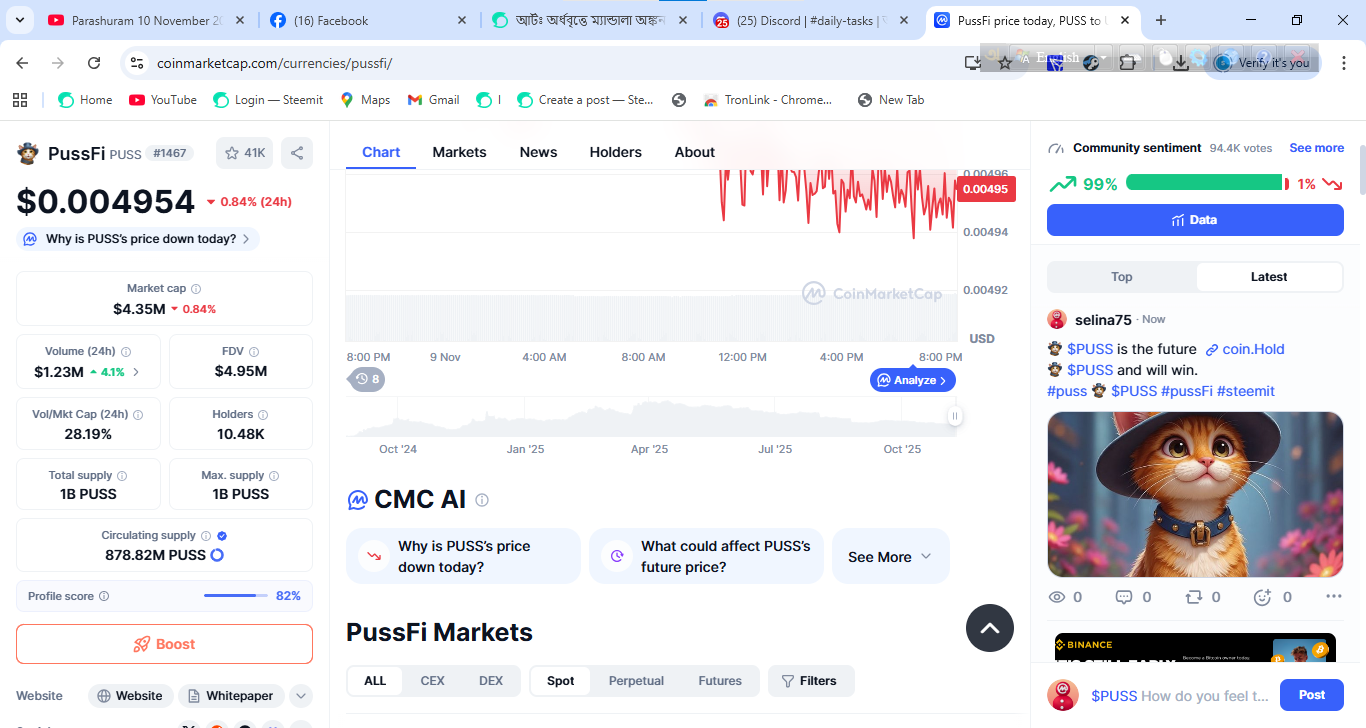Add PussFi to watchlist via the 41K star
Viewport: 1366px width, 728px height.
coord(245,153)
